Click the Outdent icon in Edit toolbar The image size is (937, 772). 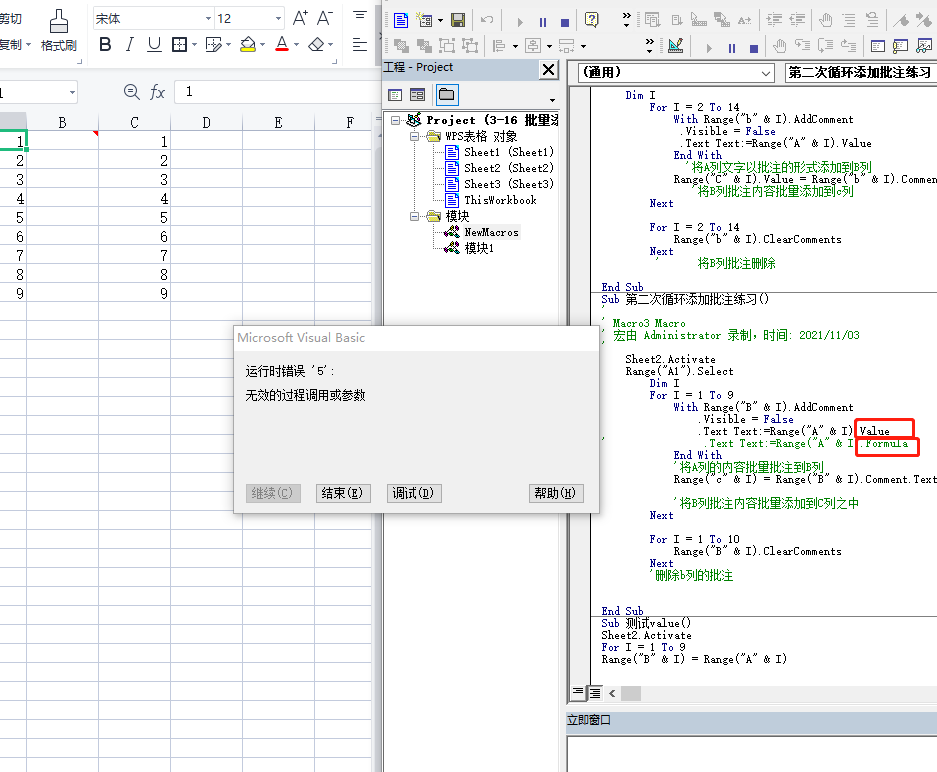click(797, 20)
